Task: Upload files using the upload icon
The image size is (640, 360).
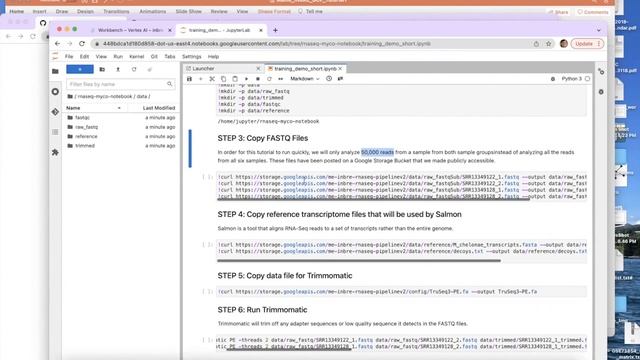Action: tap(118, 69)
